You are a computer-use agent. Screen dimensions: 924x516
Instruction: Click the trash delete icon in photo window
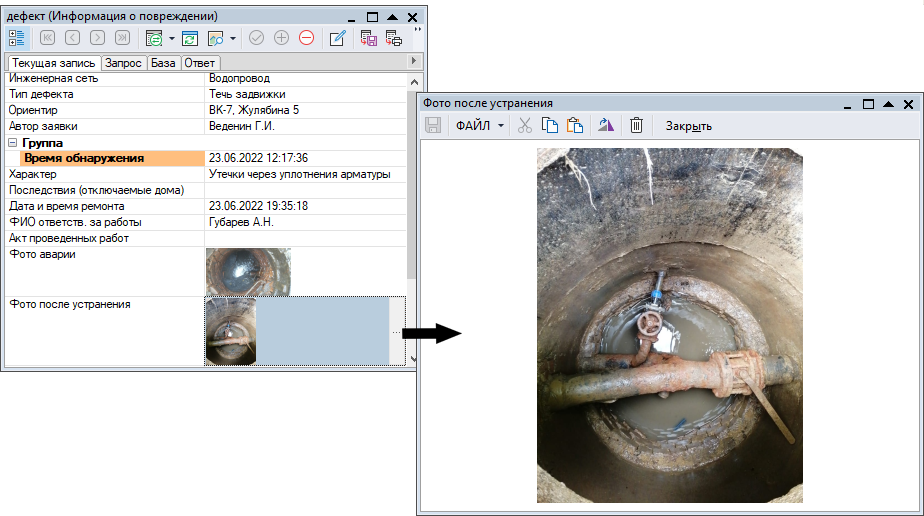pos(636,125)
